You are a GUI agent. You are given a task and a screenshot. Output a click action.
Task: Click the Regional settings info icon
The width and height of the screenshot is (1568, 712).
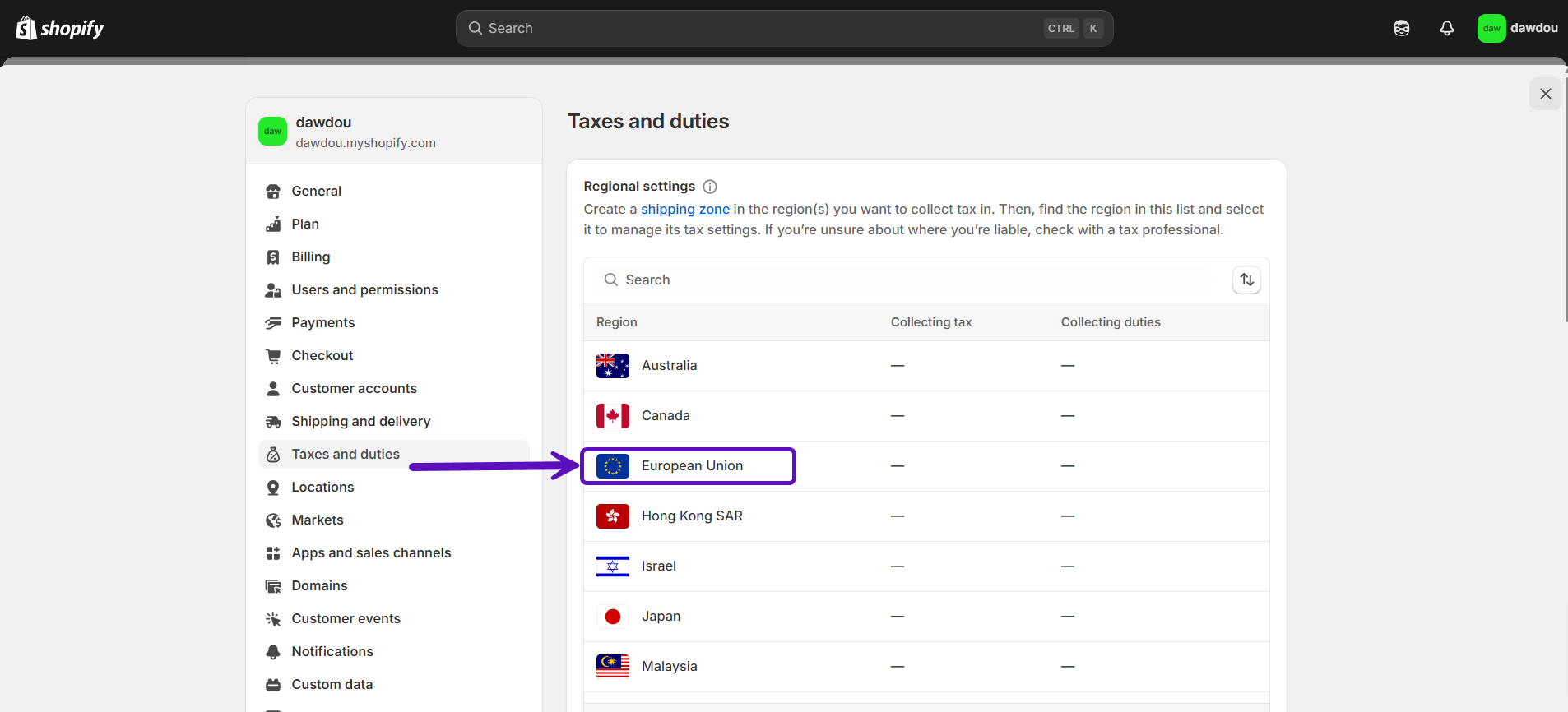tap(710, 187)
